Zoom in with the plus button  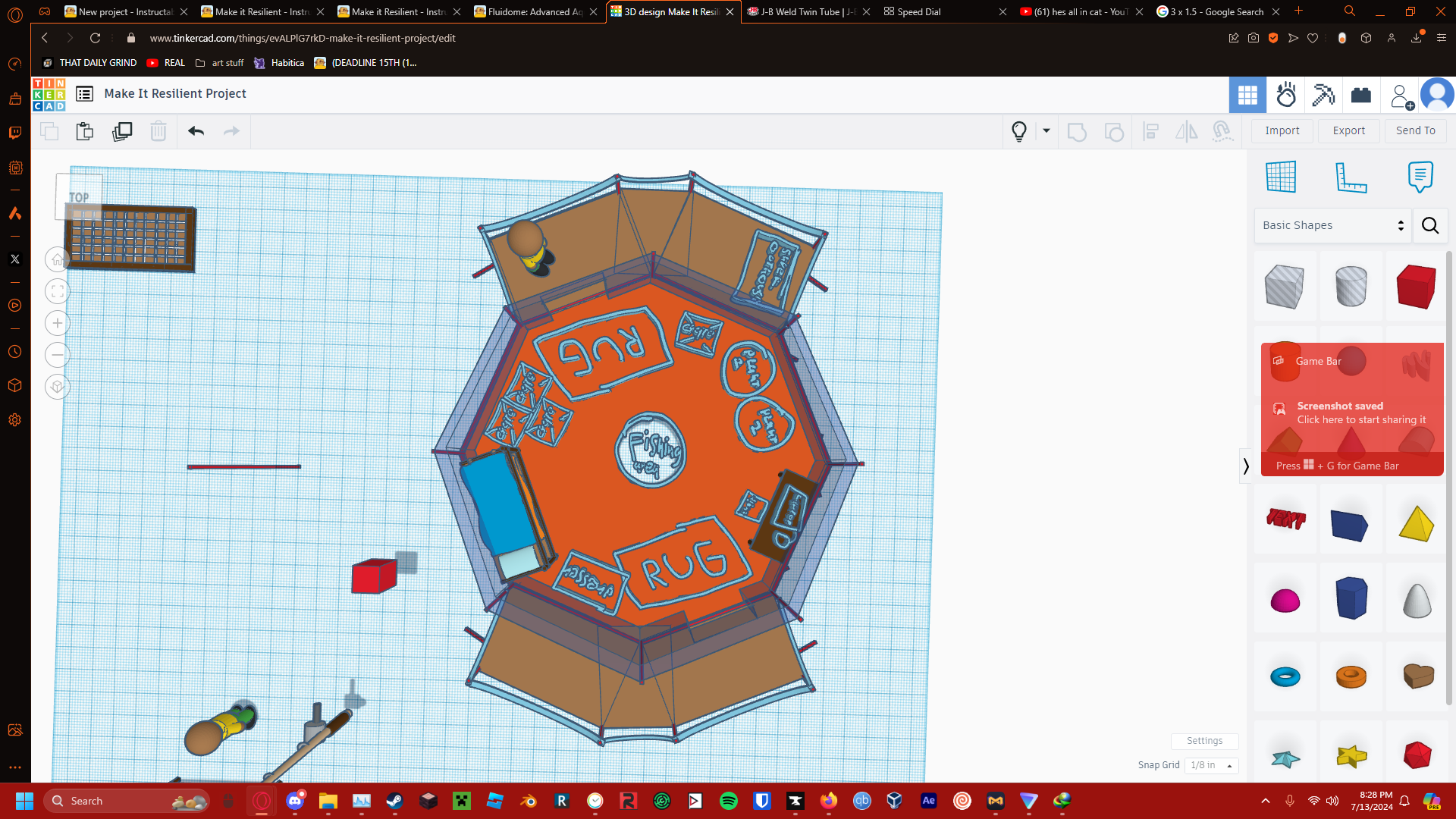(58, 323)
